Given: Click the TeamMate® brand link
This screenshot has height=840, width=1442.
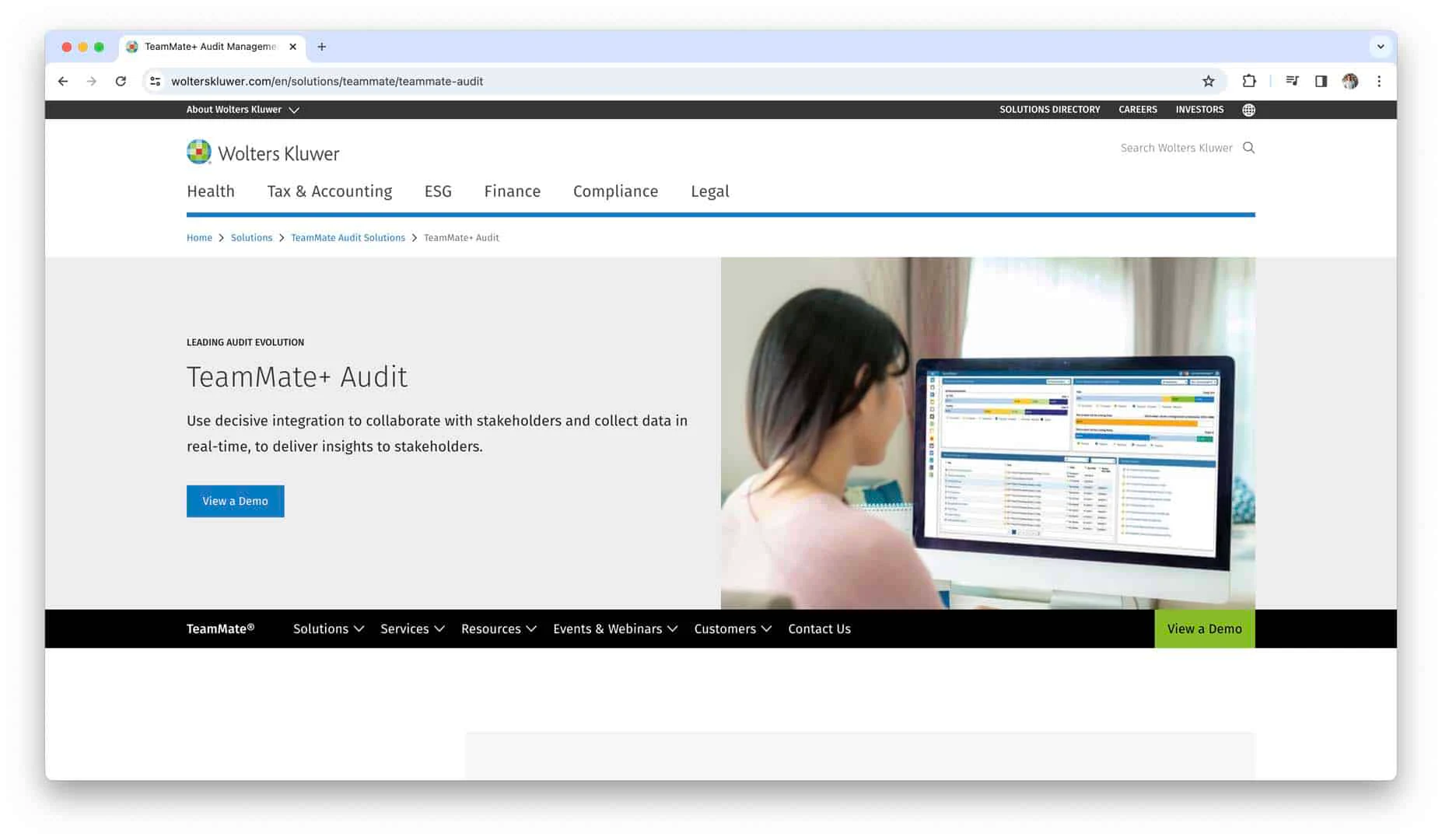Looking at the screenshot, I should pyautogui.click(x=220, y=628).
